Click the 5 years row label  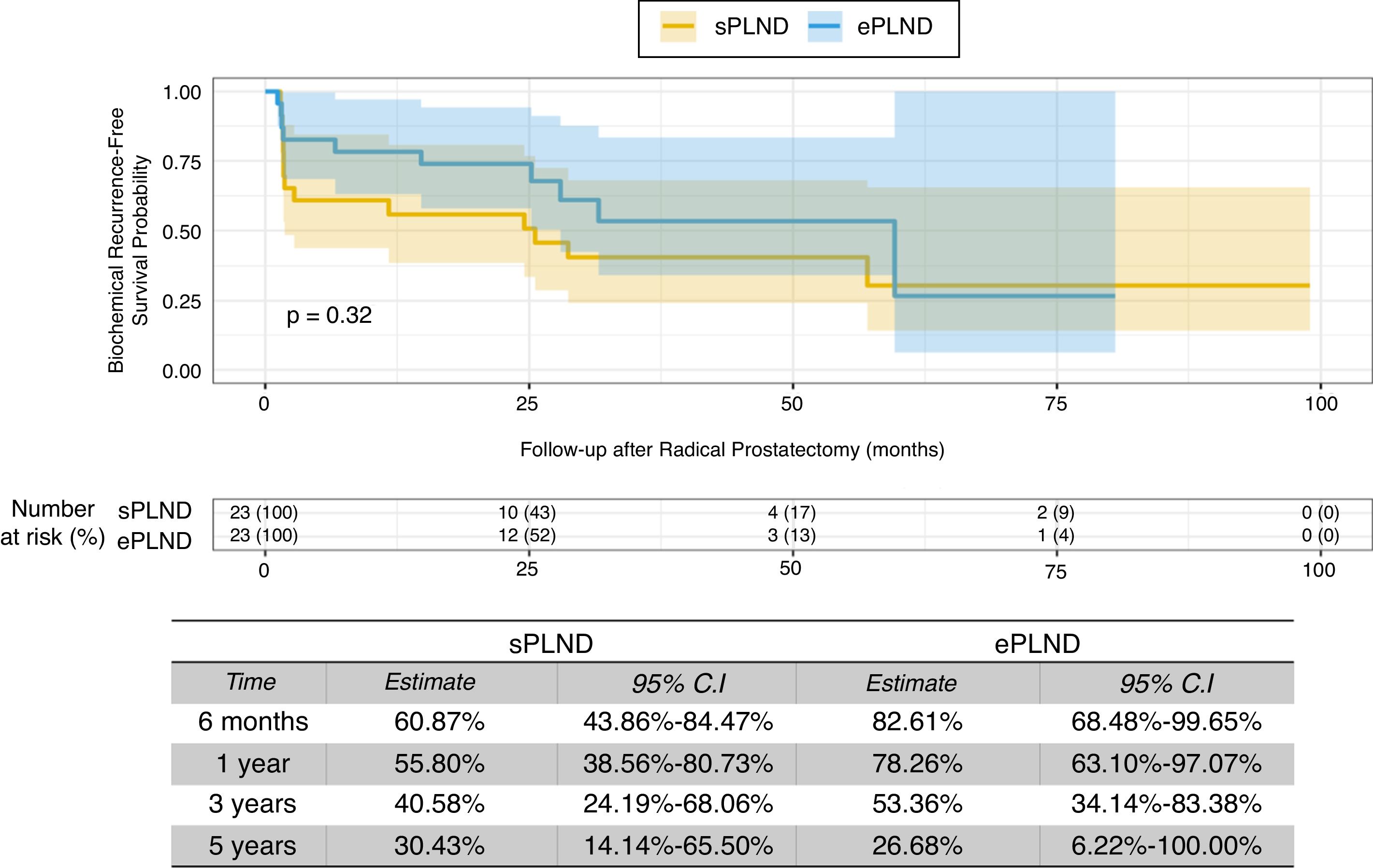click(x=253, y=846)
